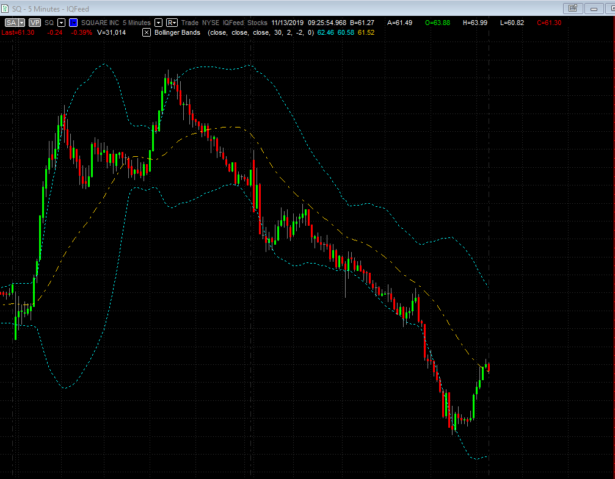Click the Last price readout in red
Screen dimensions: 615x479
[18, 33]
